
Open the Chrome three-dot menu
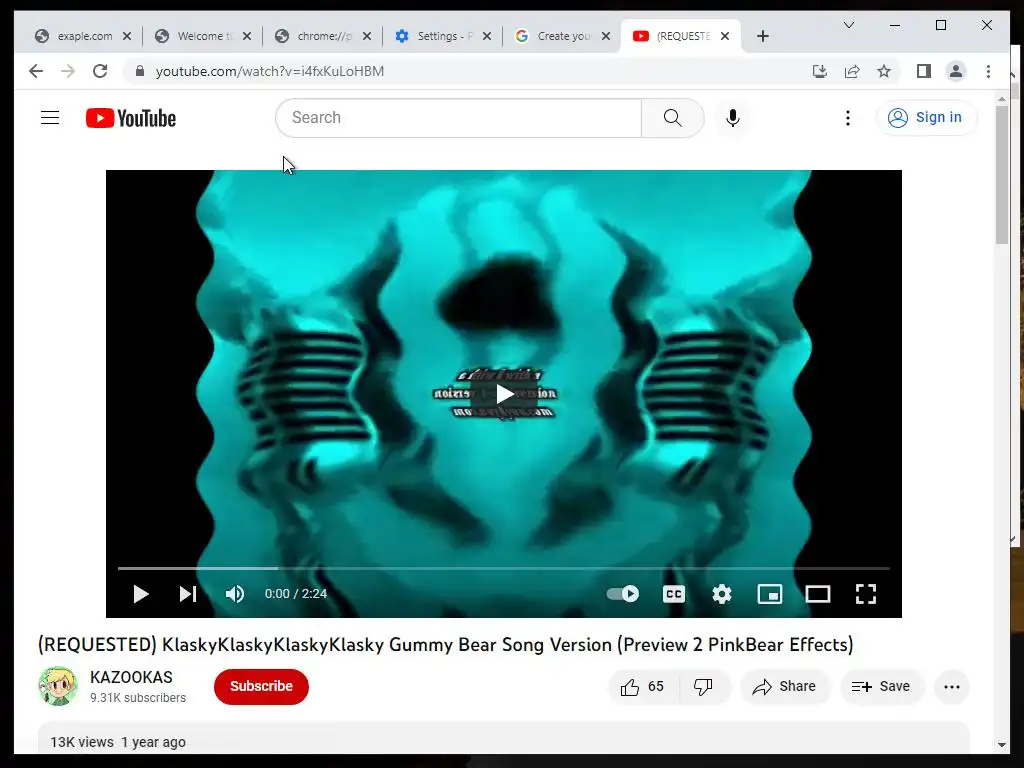coord(988,71)
